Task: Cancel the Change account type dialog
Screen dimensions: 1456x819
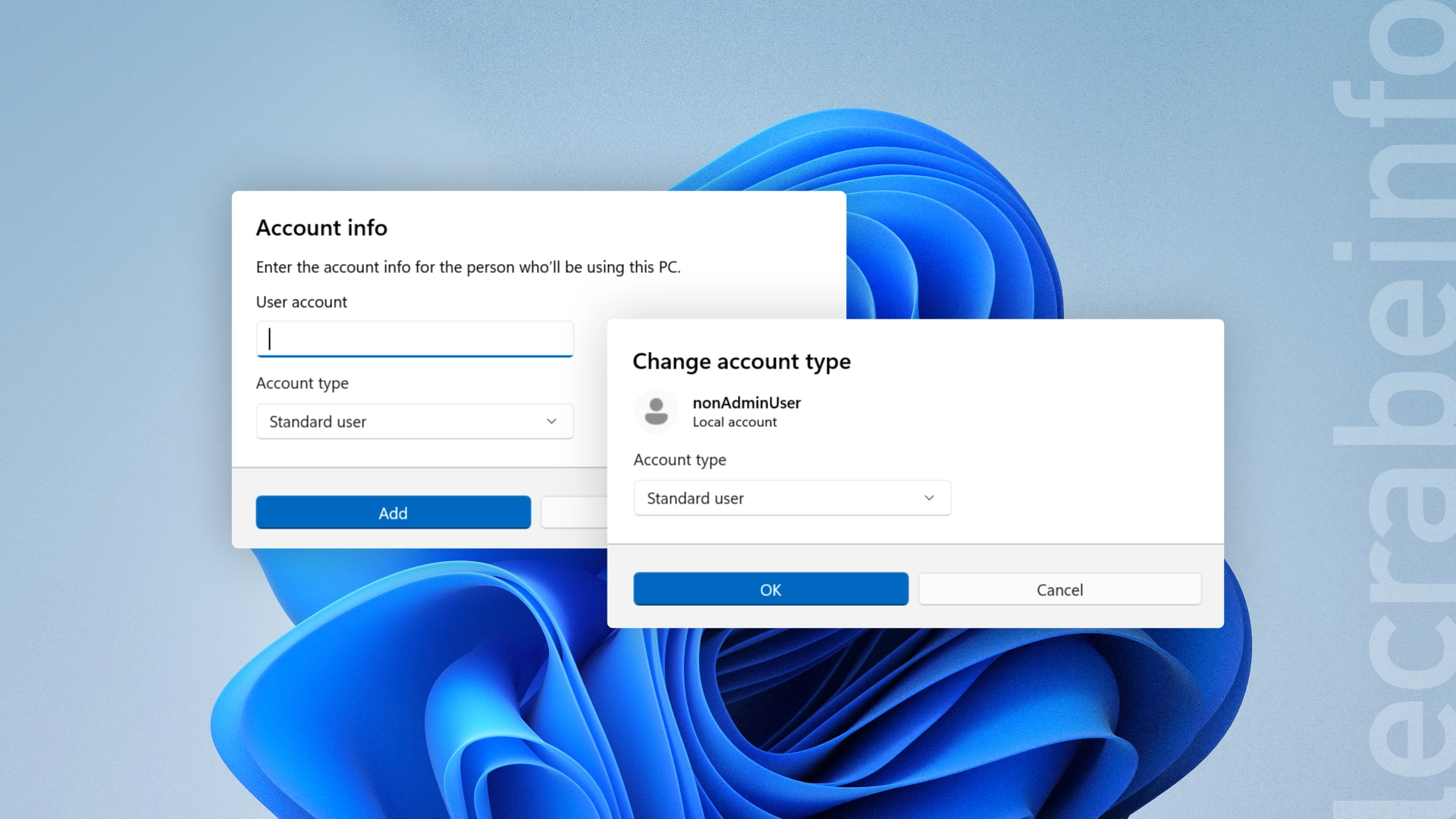Action: 1059,589
